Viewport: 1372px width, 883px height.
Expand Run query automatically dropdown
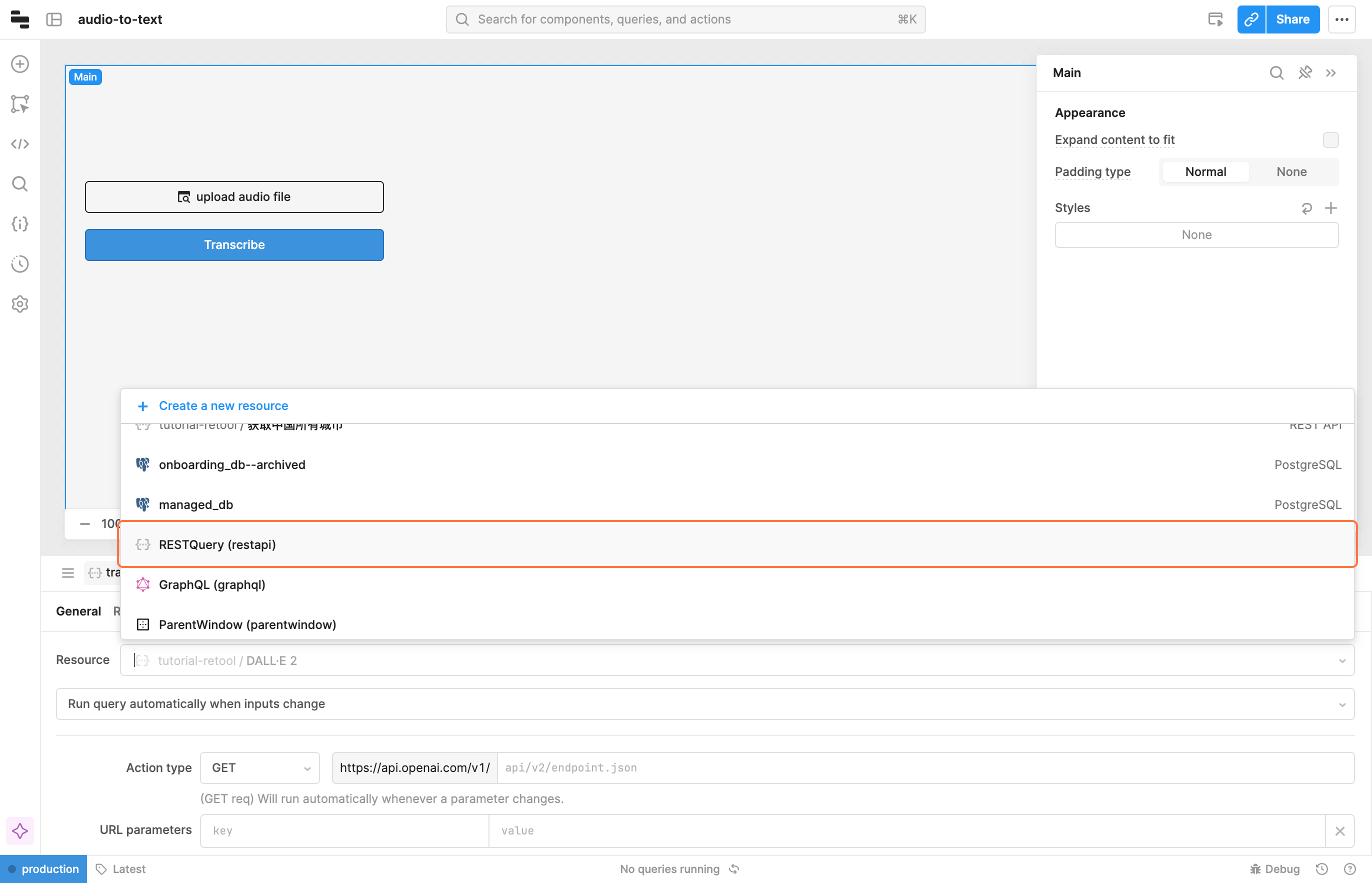pyautogui.click(x=704, y=704)
